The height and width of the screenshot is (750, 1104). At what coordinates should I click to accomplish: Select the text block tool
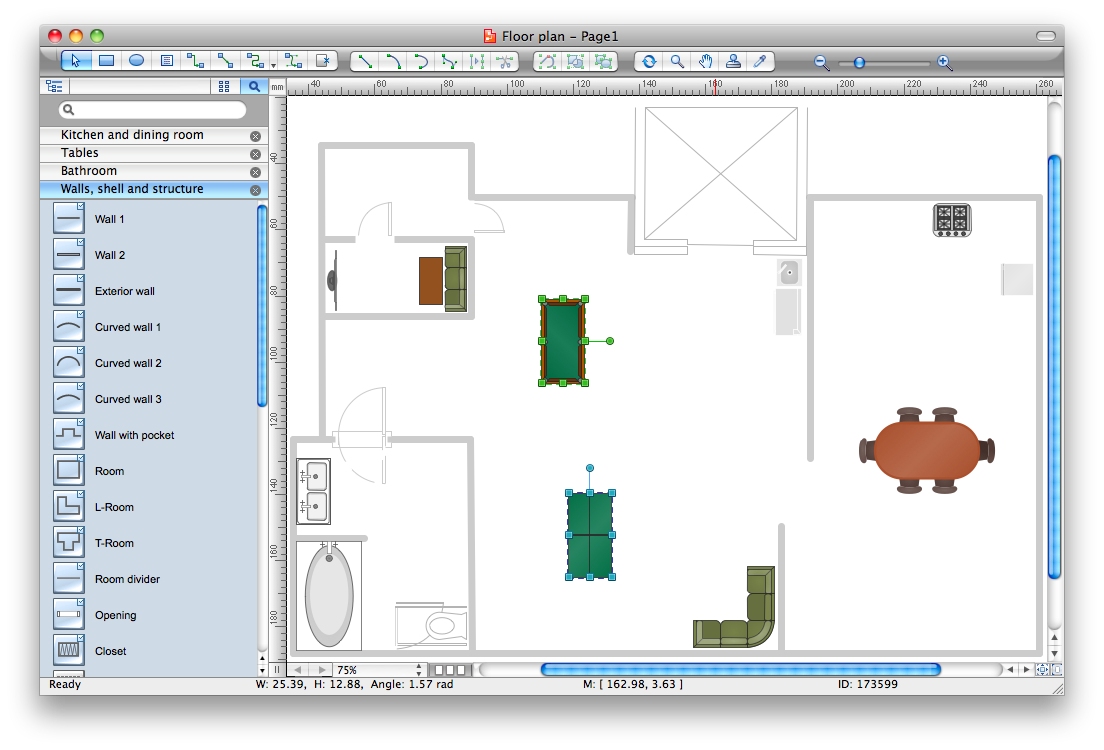click(166, 60)
